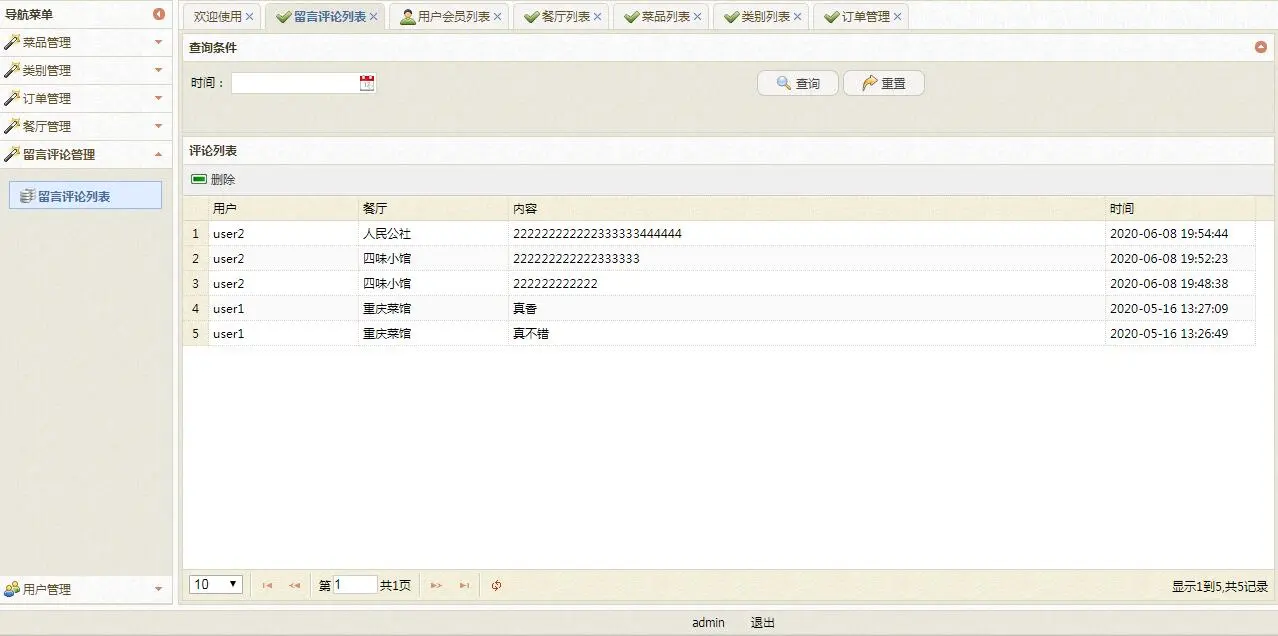Click the 退出 logout link
1278x636 pixels.
coord(763,622)
